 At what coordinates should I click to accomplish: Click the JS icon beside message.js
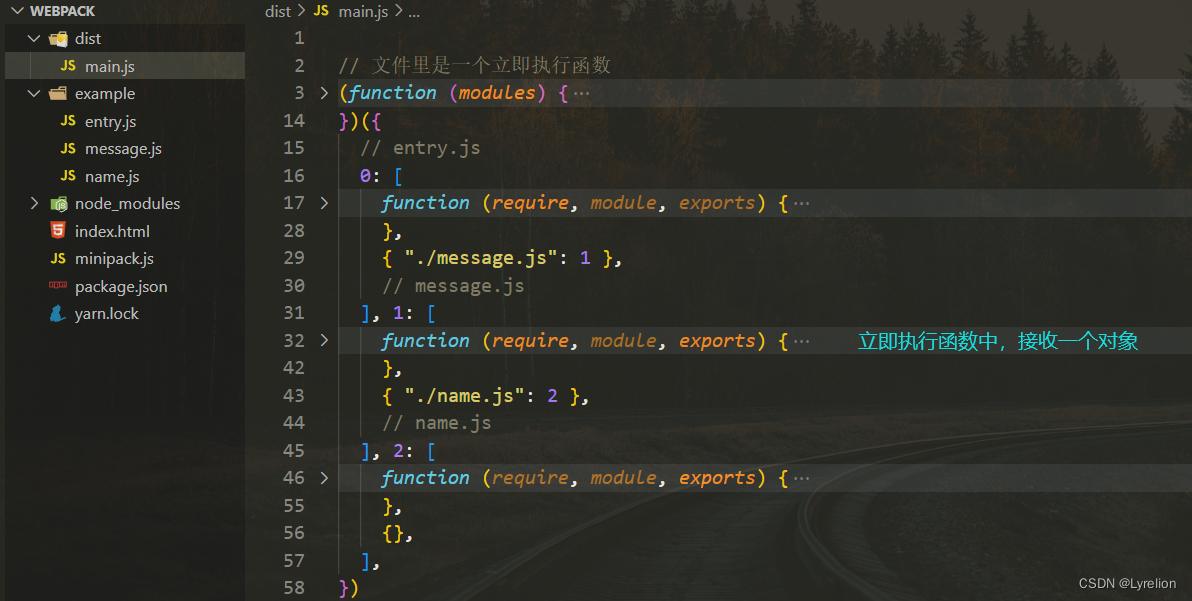(x=68, y=148)
